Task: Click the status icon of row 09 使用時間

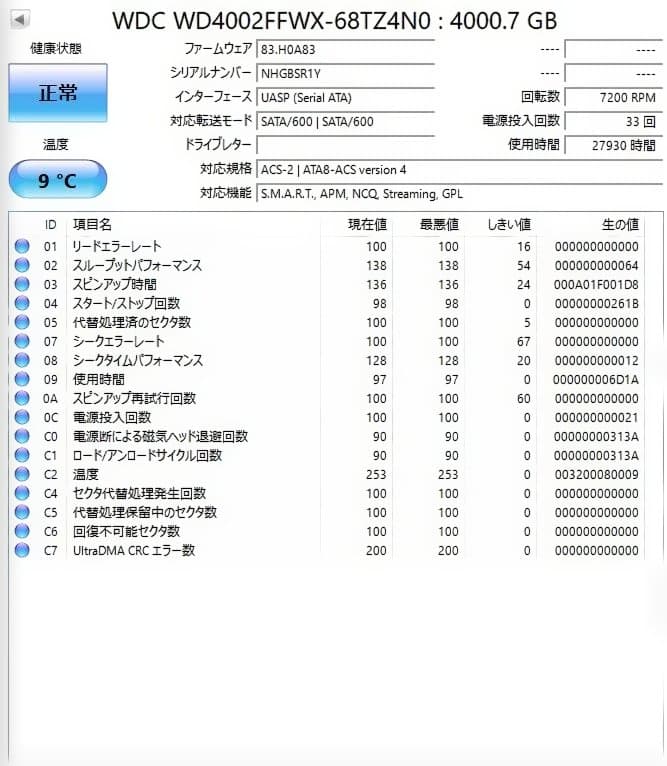Action: click(x=22, y=380)
